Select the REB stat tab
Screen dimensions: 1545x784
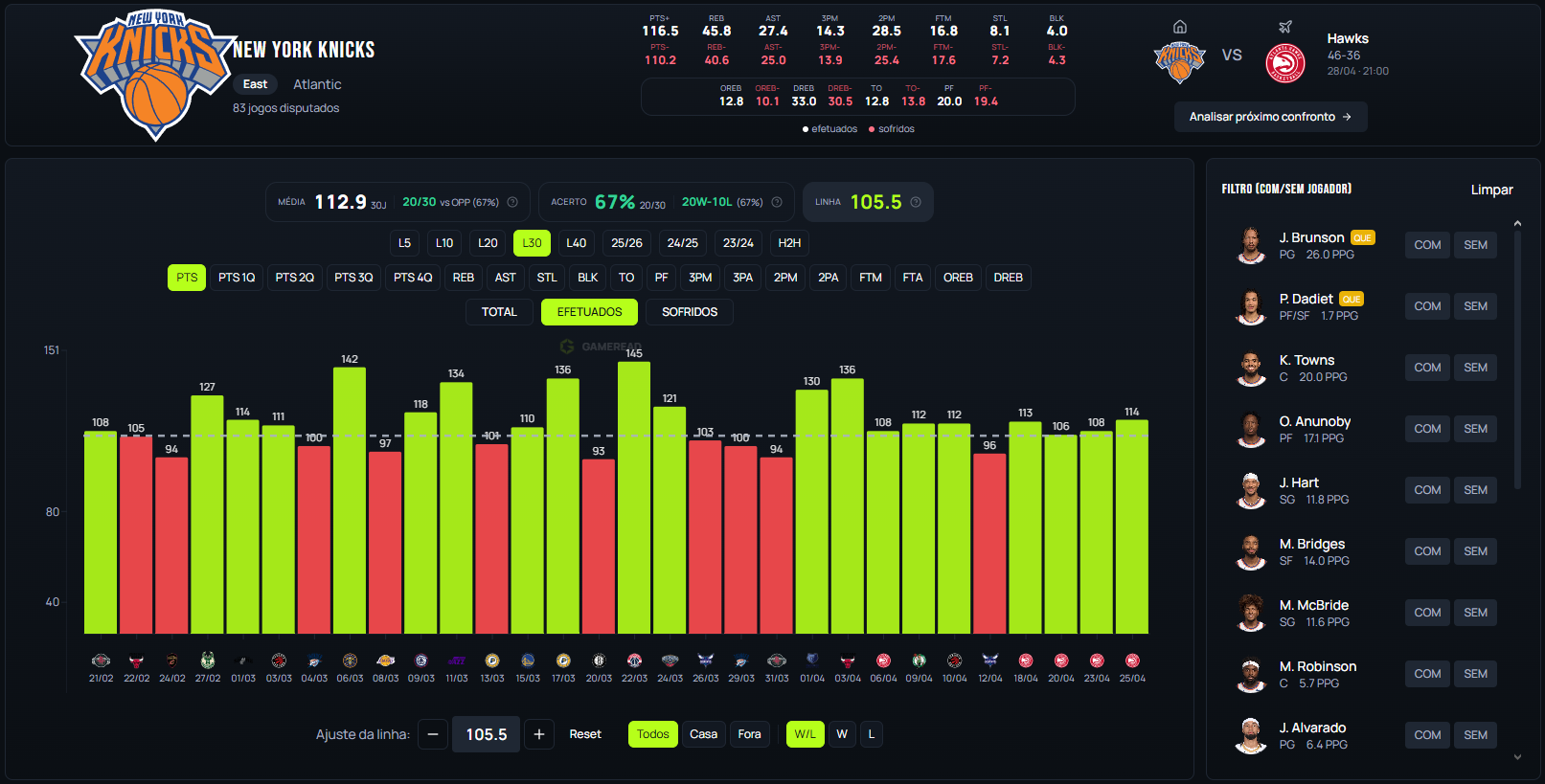[x=464, y=278]
